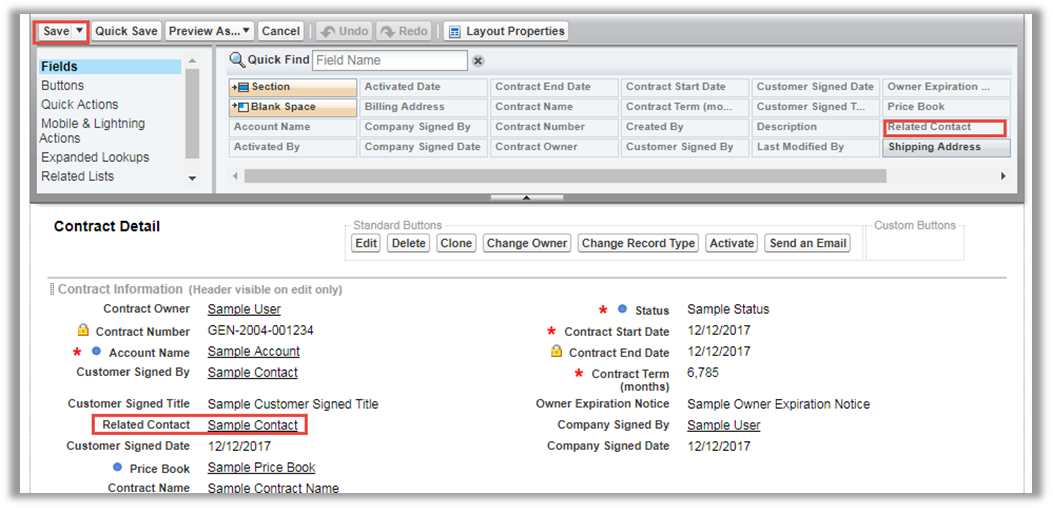The image size is (1053, 508).
Task: Click the Quick Save button
Action: click(x=126, y=31)
